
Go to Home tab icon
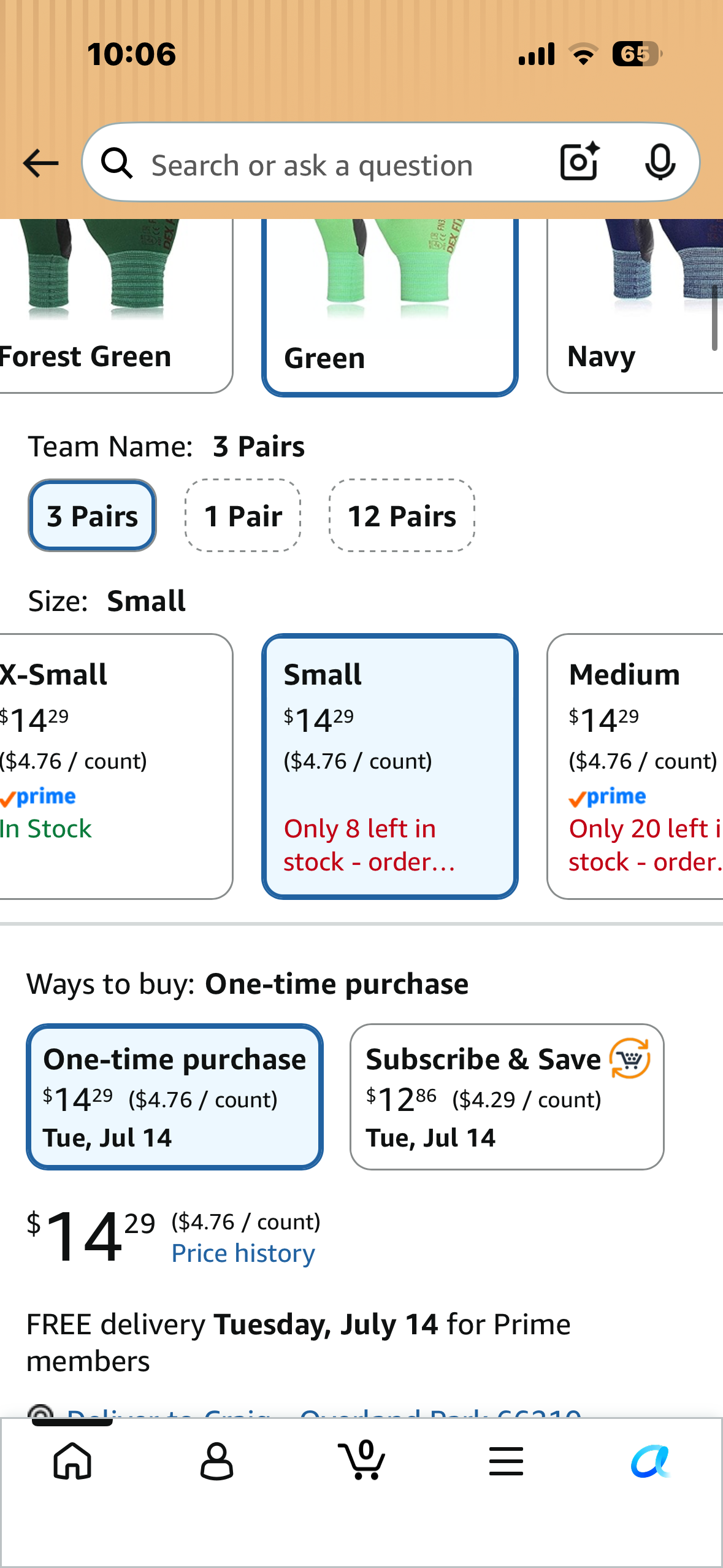(72, 1461)
